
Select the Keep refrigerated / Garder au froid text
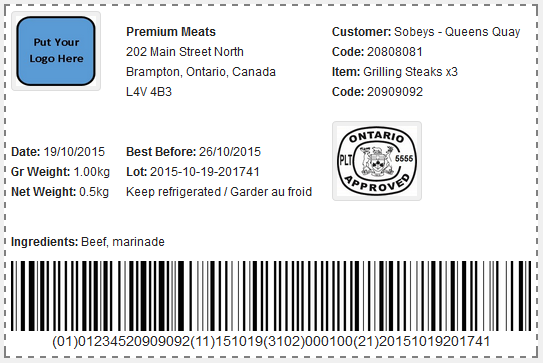point(219,192)
